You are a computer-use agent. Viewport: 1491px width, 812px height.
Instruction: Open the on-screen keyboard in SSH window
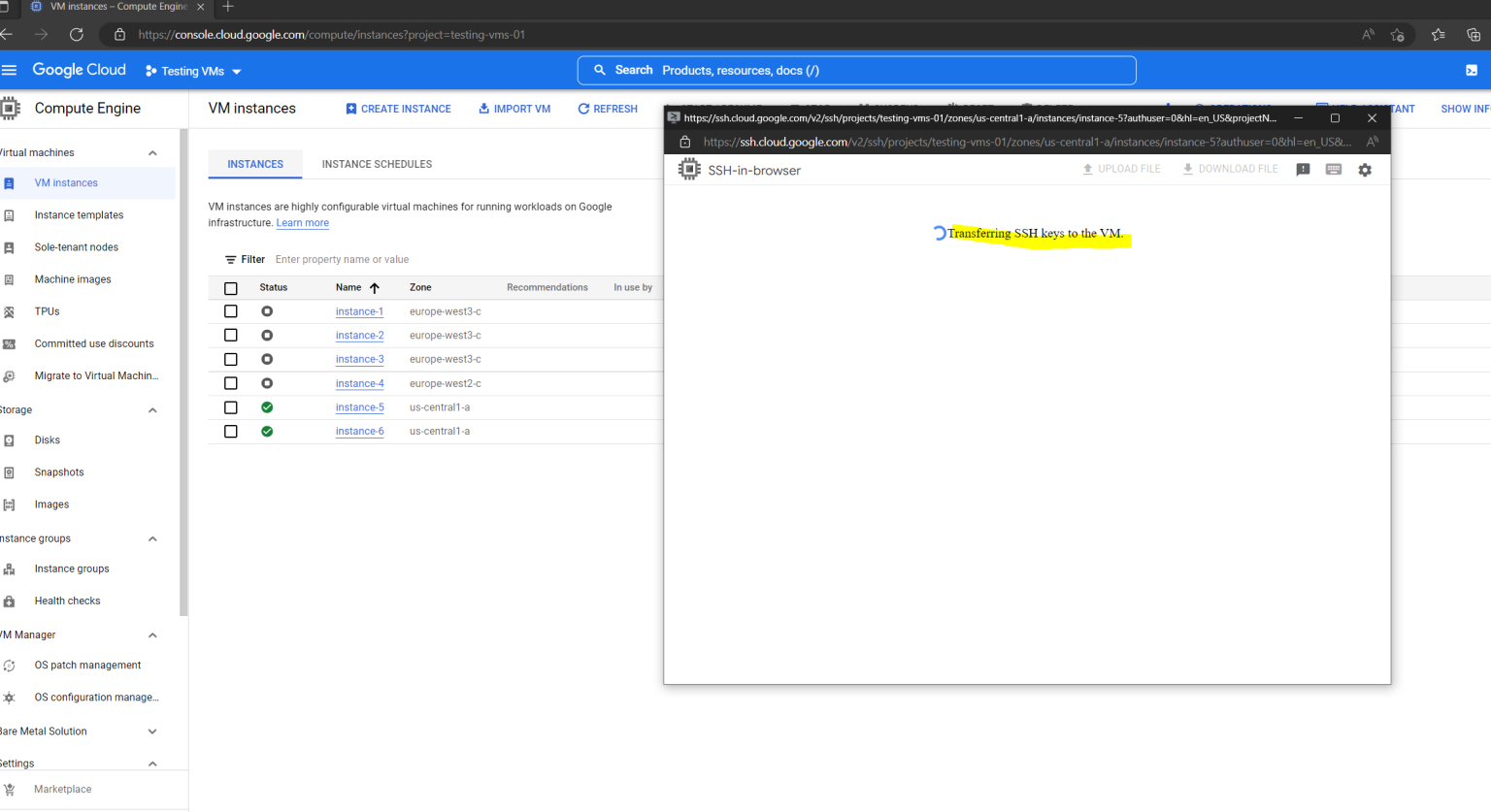coord(1334,169)
